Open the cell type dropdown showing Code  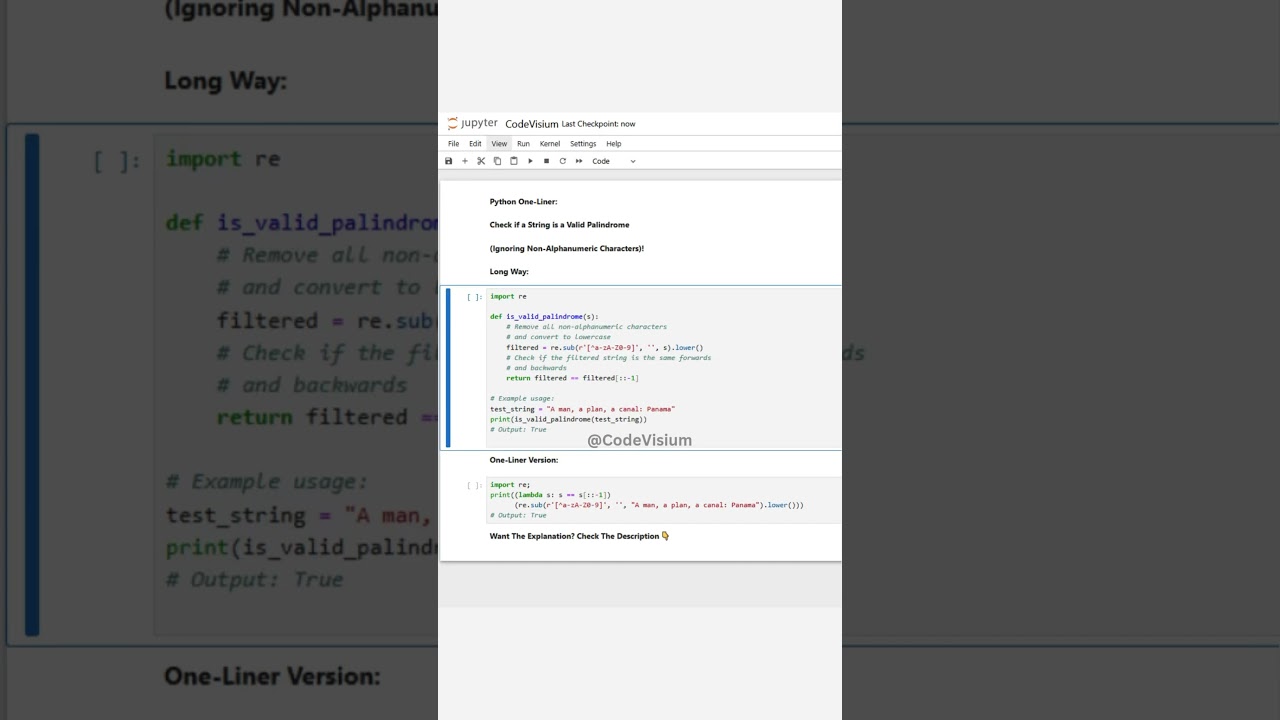pos(614,161)
